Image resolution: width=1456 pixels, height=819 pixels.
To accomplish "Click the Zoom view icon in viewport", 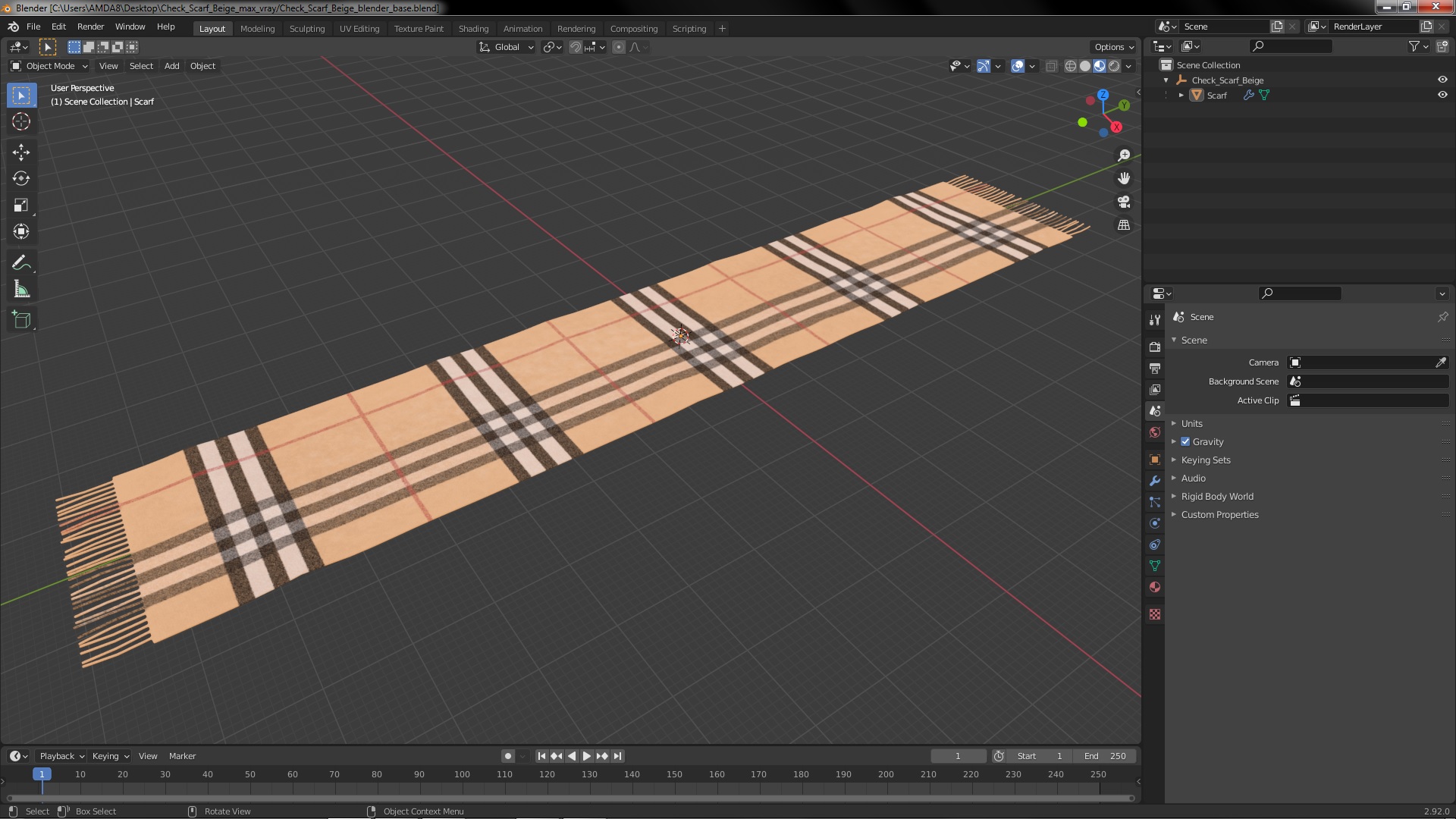I will pyautogui.click(x=1124, y=155).
